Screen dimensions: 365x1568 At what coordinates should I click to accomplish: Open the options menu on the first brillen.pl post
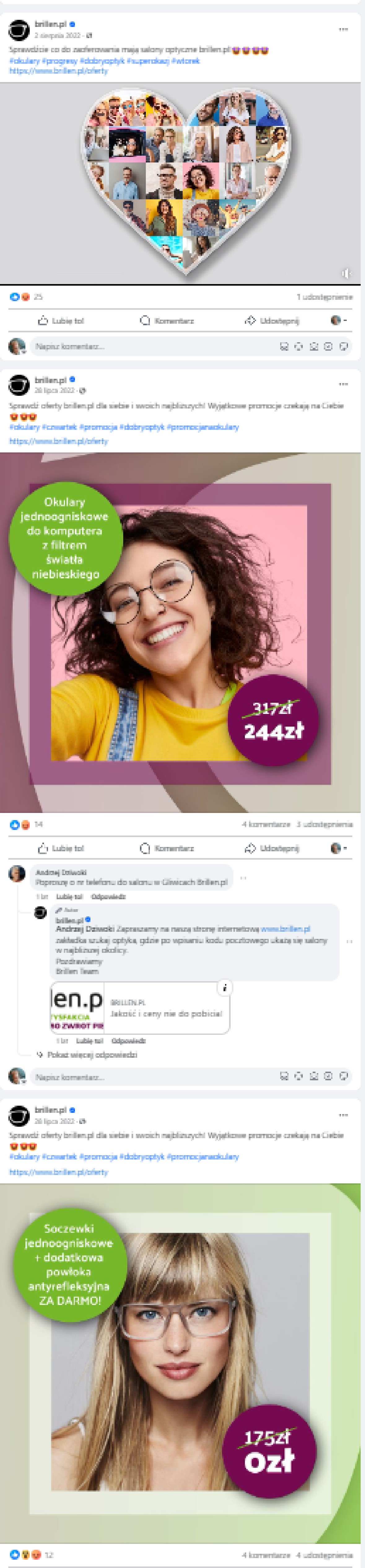pyautogui.click(x=343, y=29)
